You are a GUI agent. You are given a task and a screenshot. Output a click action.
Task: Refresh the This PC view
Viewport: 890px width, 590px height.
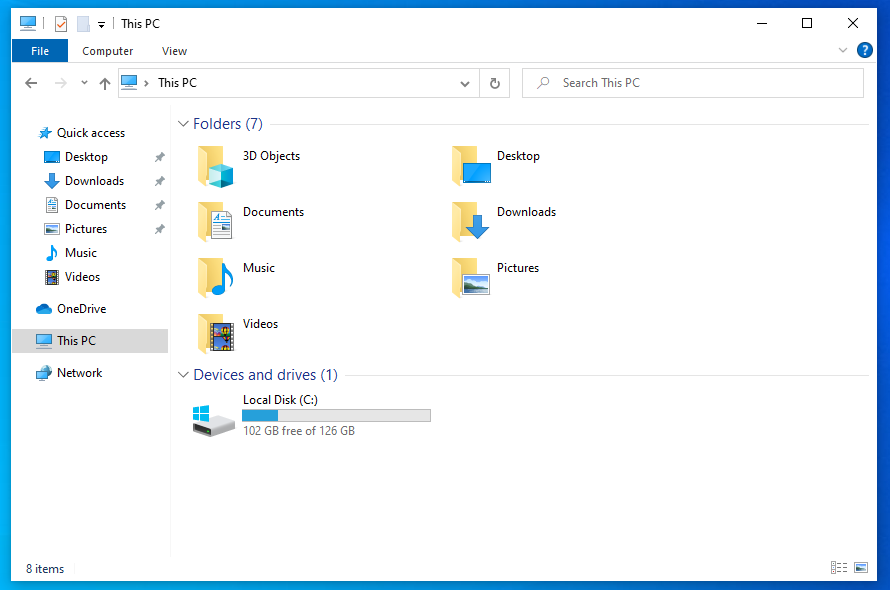(494, 83)
